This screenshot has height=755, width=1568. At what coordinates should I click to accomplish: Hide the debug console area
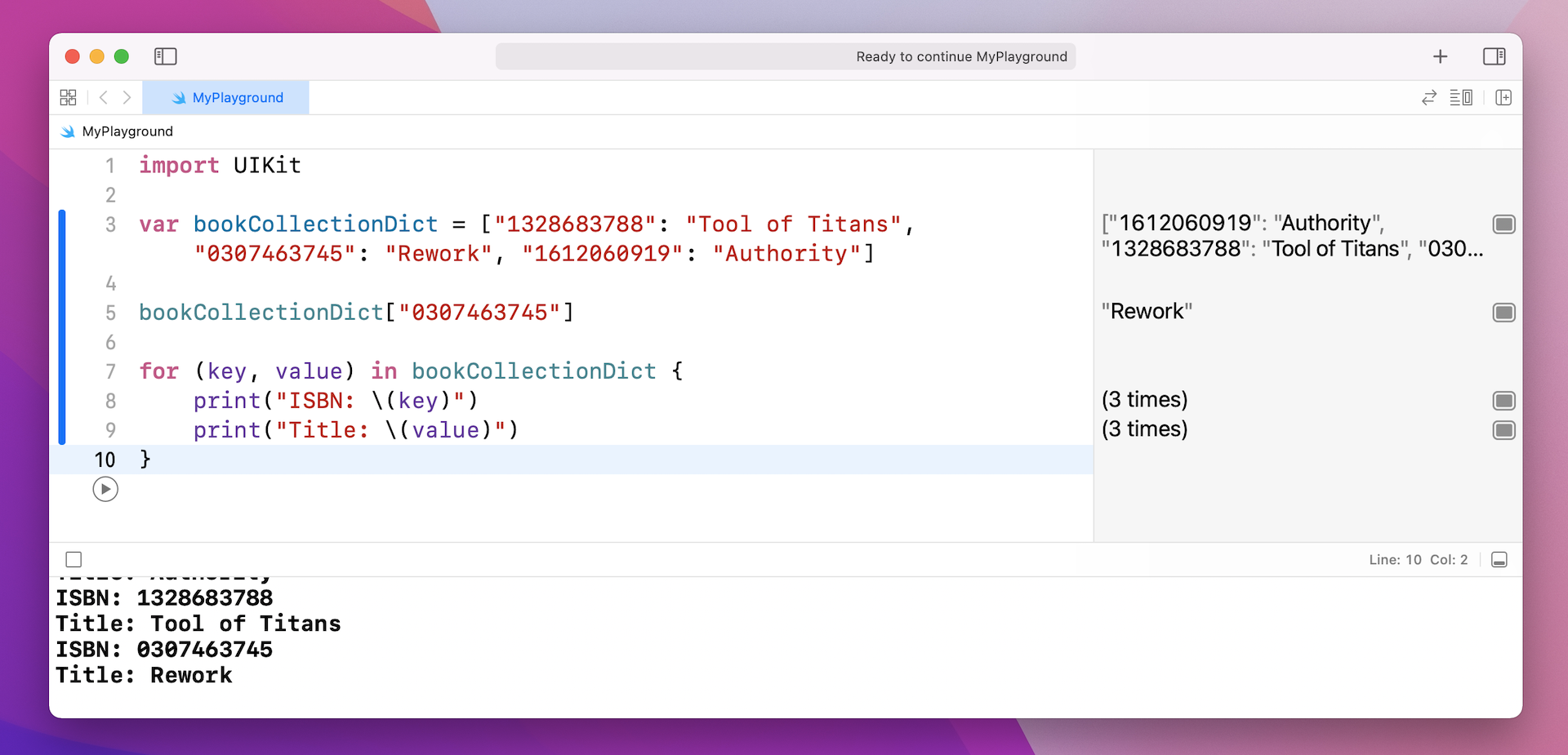pos(1499,560)
